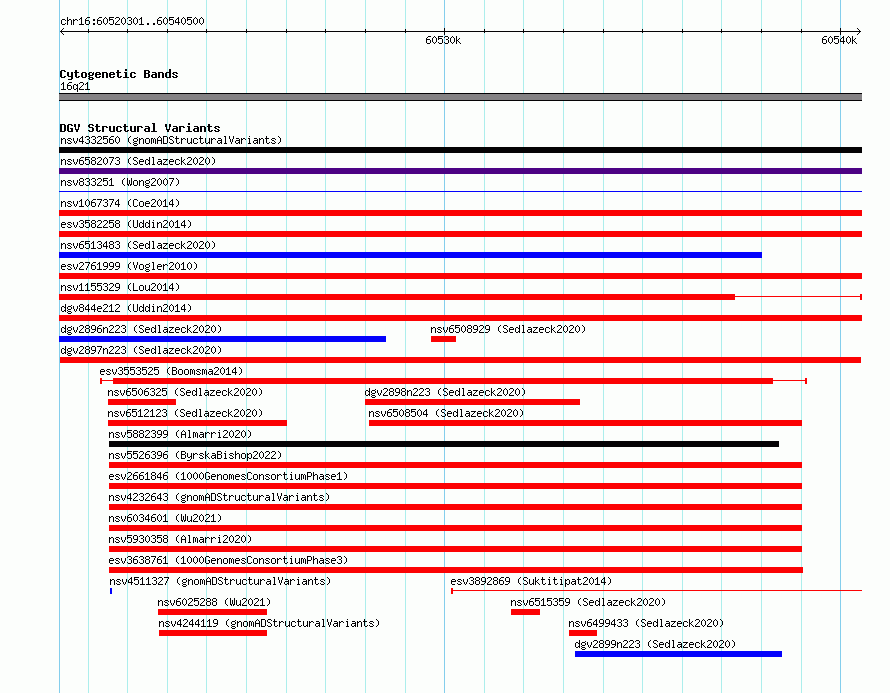This screenshot has height=693, width=890.
Task: Click the blue dgv2899n223 variant bar
Action: click(x=678, y=654)
